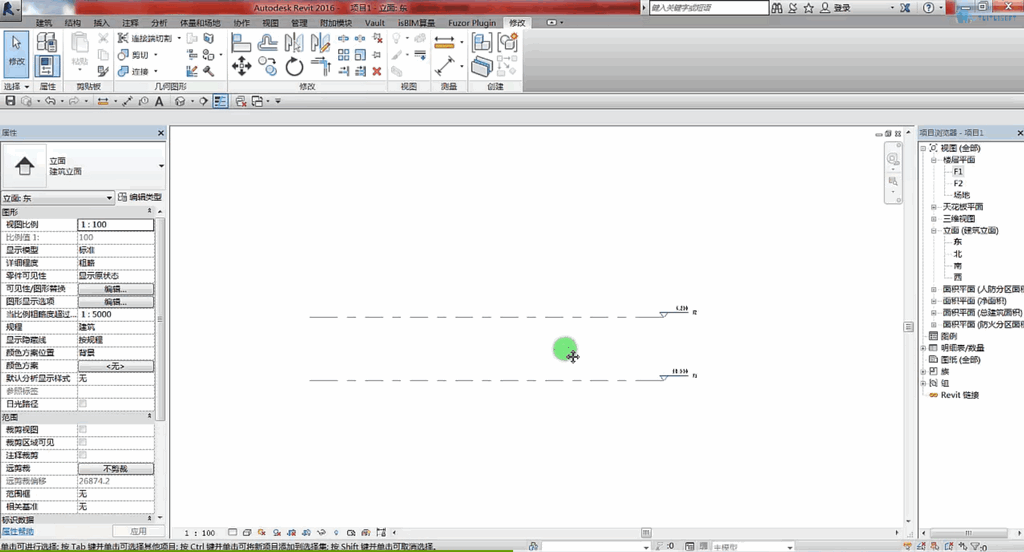This screenshot has height=552, width=1024.
Task: Select the 北 elevation in project browser
Action: [x=957, y=254]
